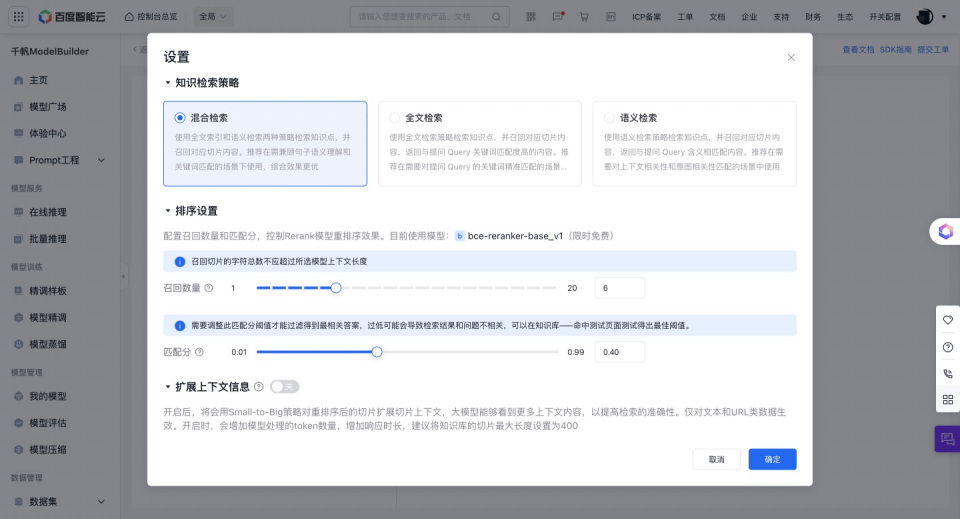Open the purple feedback chat icon
This screenshot has height=519, width=960.
click(947, 439)
